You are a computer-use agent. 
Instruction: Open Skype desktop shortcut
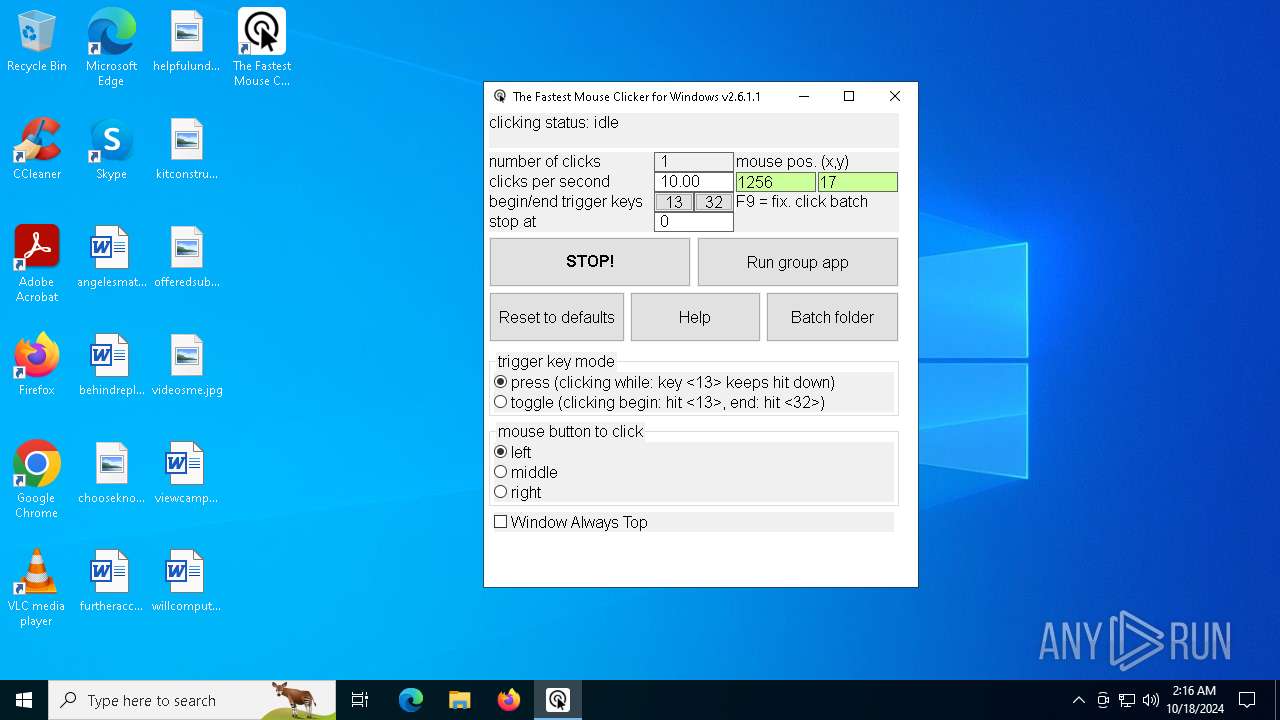pos(111,149)
